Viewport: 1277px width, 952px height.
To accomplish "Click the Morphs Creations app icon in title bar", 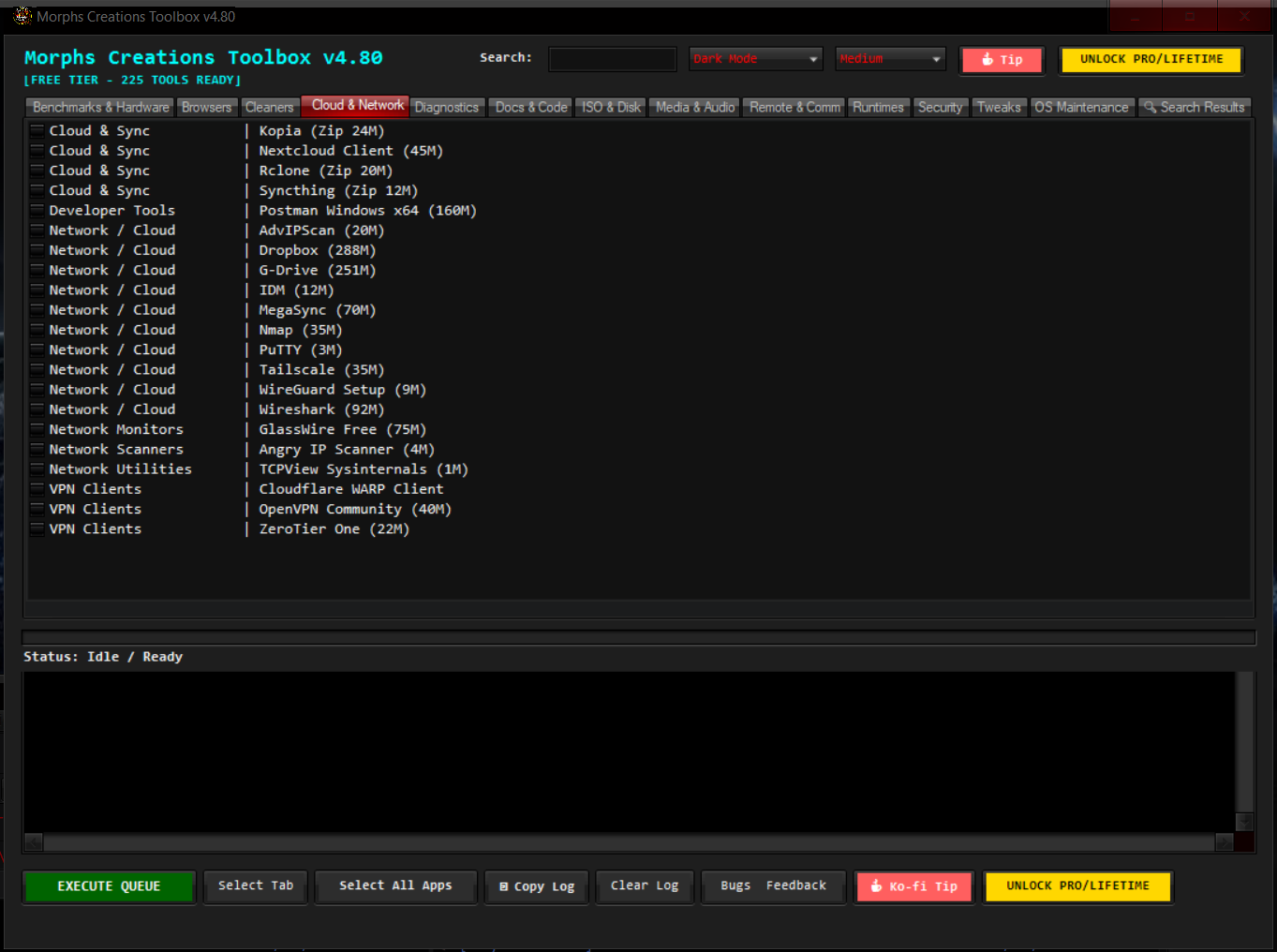I will [22, 16].
